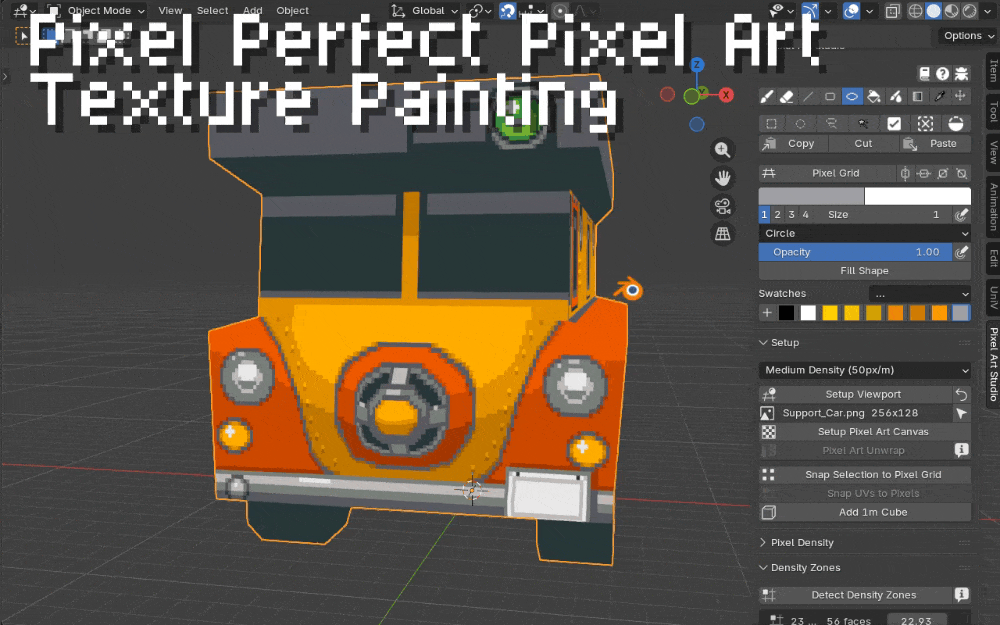
Task: Click the Copy button
Action: 794,144
